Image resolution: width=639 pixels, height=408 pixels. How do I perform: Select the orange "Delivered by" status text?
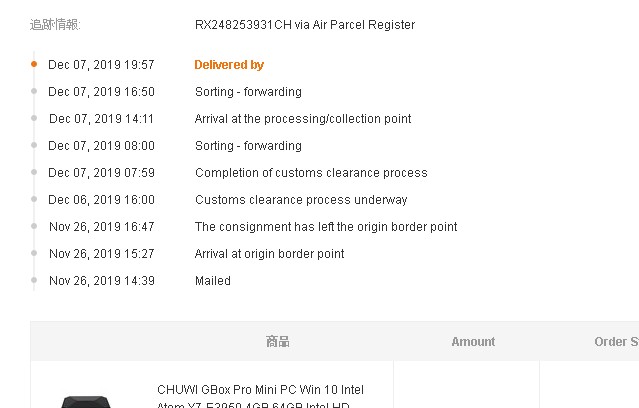coord(229,65)
